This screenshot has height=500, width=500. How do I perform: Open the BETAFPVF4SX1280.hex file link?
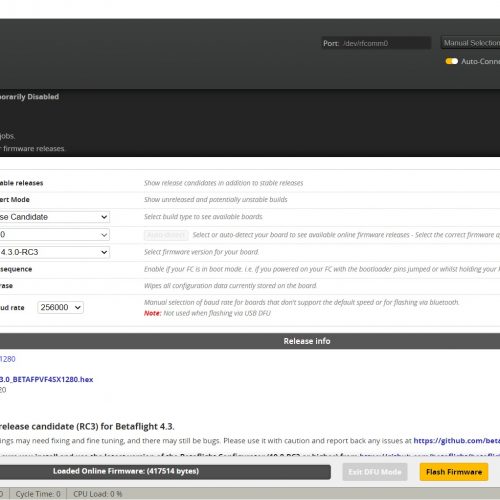pyautogui.click(x=46, y=379)
